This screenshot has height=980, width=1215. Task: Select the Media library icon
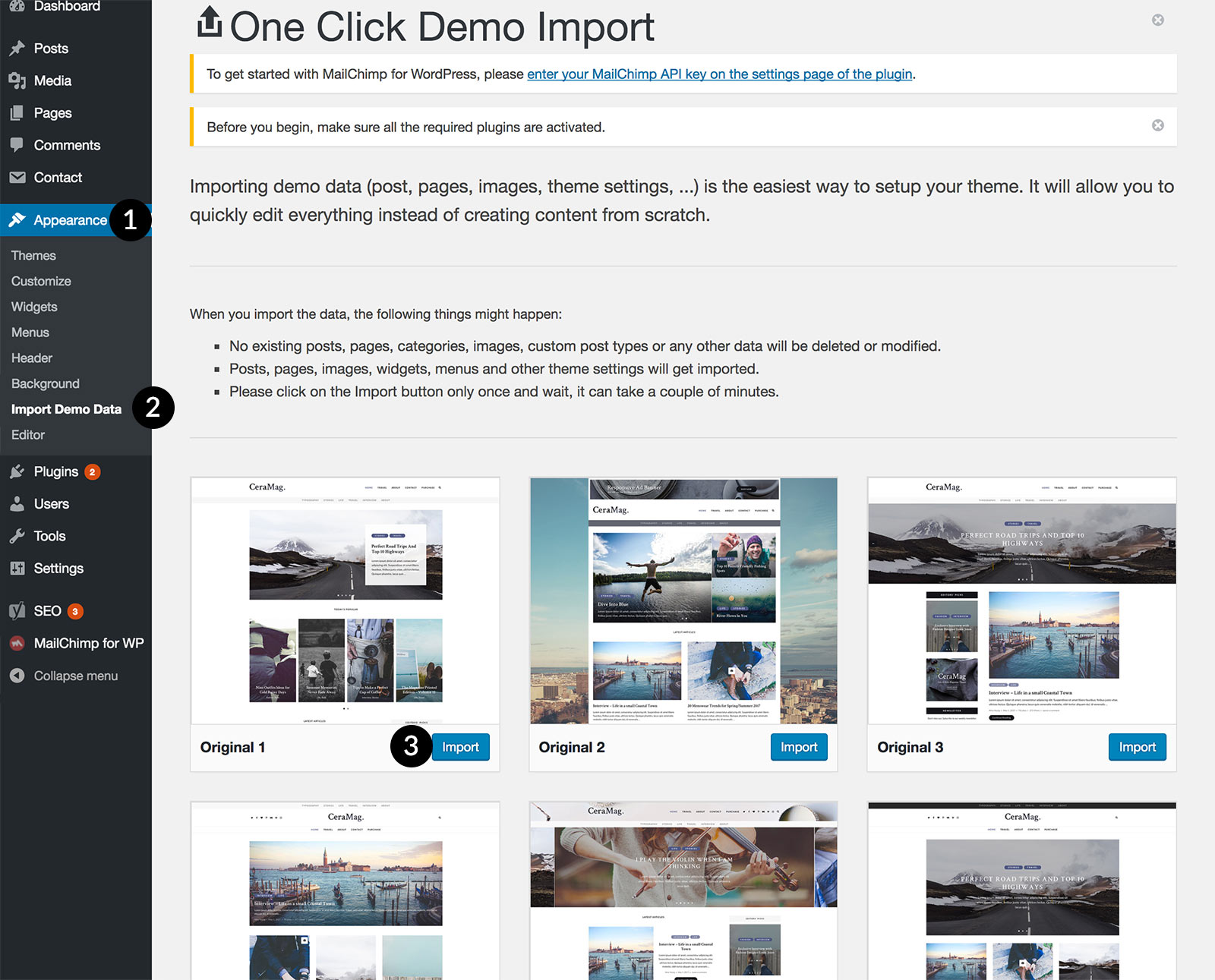18,80
